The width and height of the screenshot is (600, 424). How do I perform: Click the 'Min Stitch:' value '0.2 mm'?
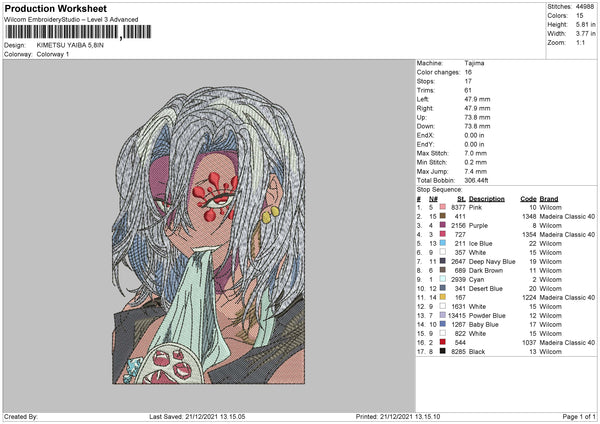[x=476, y=162]
